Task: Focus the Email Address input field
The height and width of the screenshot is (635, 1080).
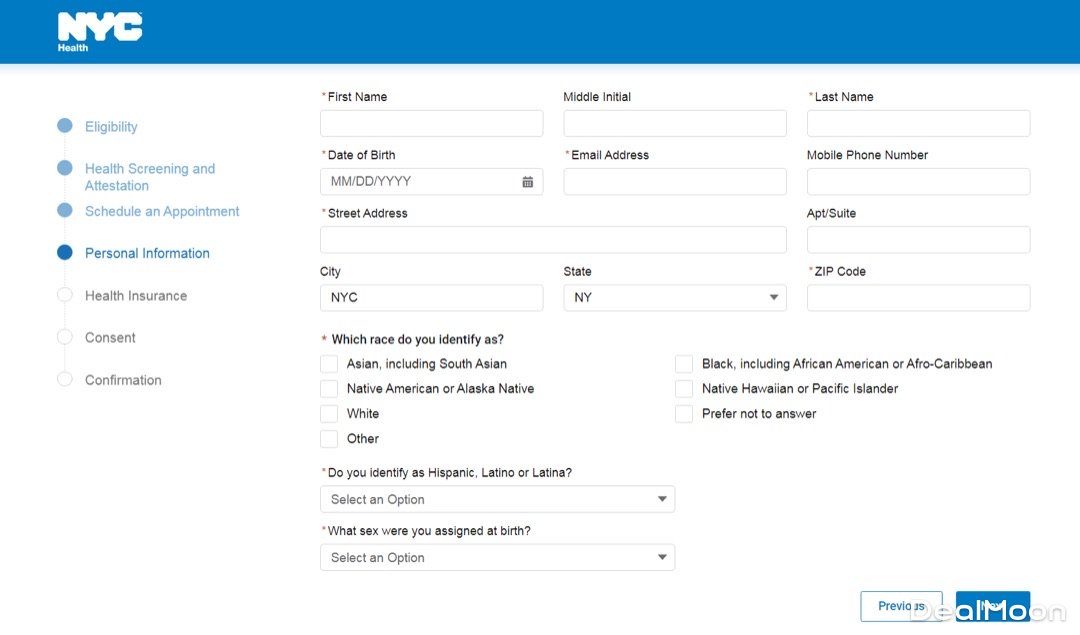Action: pos(675,182)
